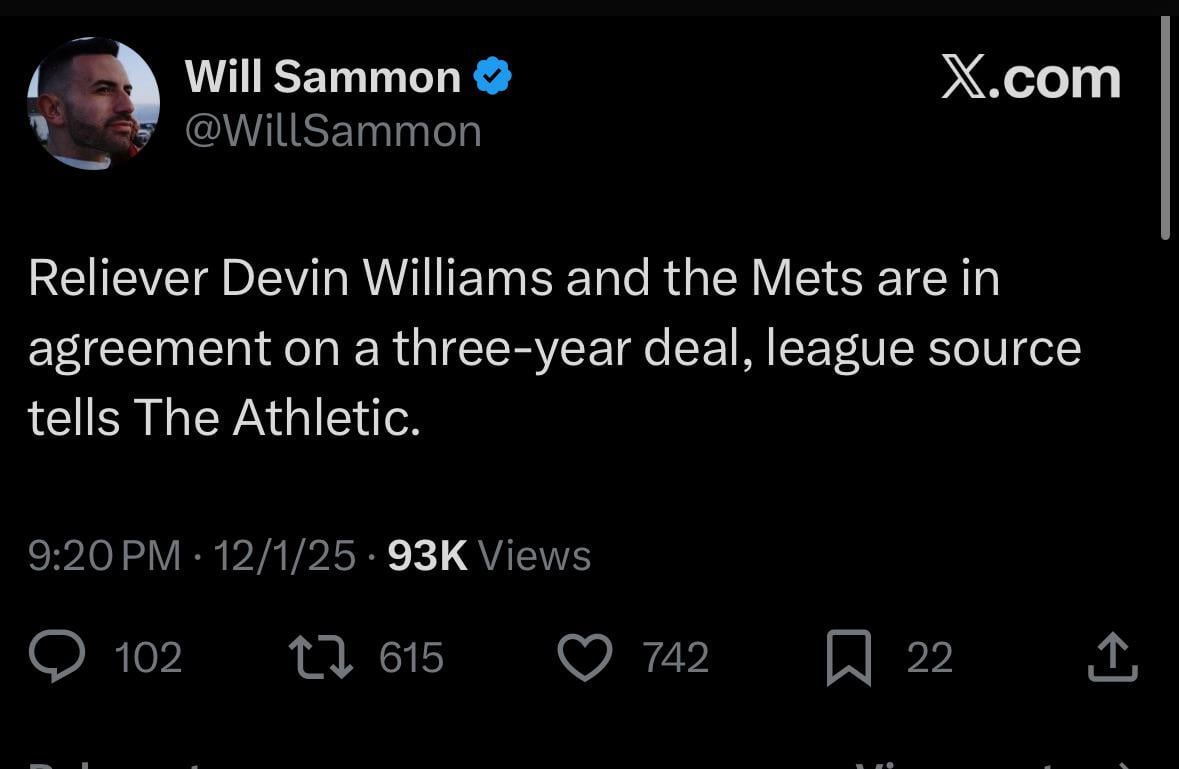The height and width of the screenshot is (769, 1179).
Task: Select the heart icon under the tweet
Action: (586, 657)
